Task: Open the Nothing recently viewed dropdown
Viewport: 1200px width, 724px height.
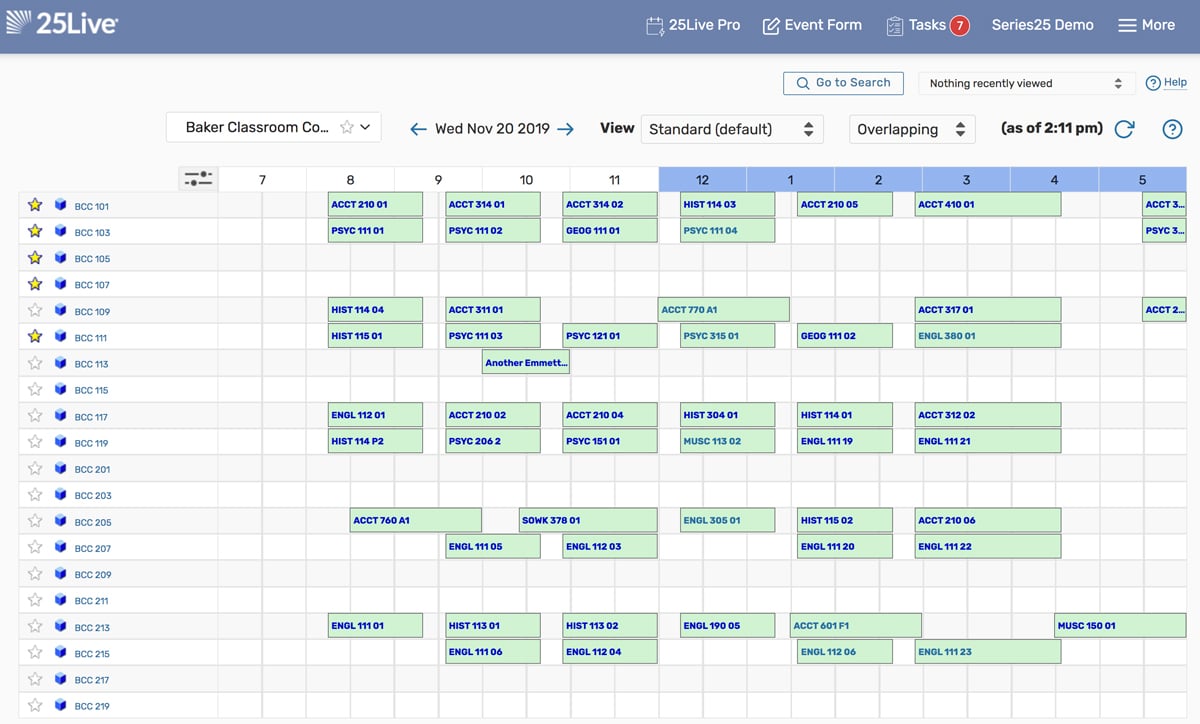Action: [x=1026, y=83]
